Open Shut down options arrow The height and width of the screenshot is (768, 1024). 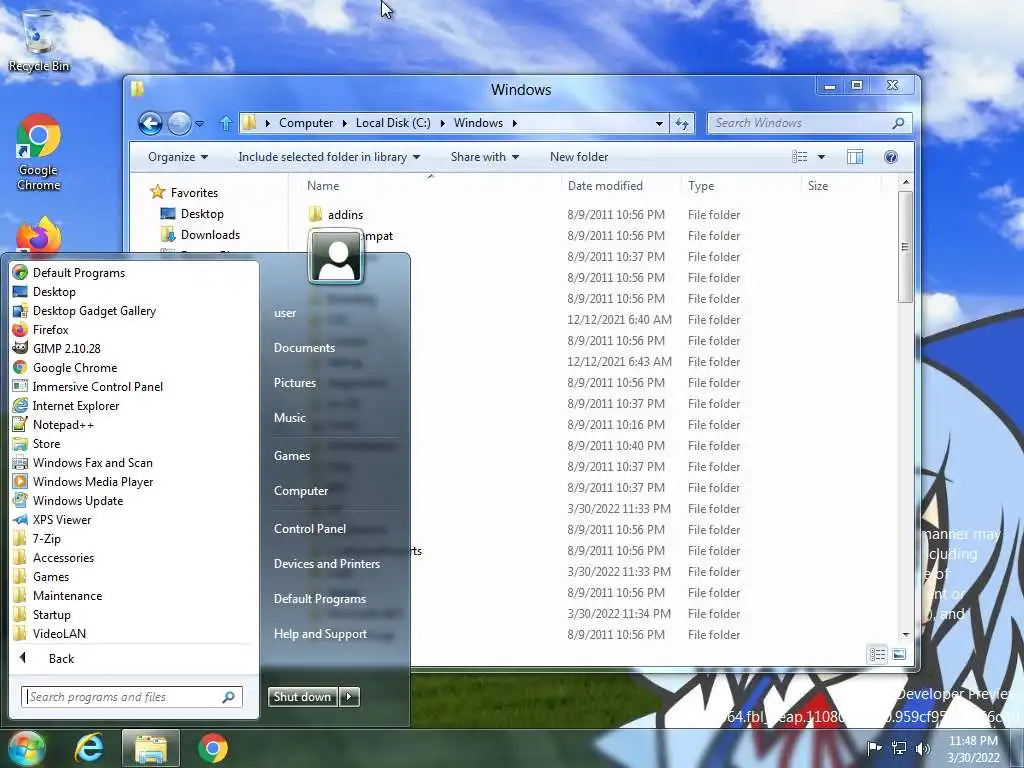click(x=349, y=697)
